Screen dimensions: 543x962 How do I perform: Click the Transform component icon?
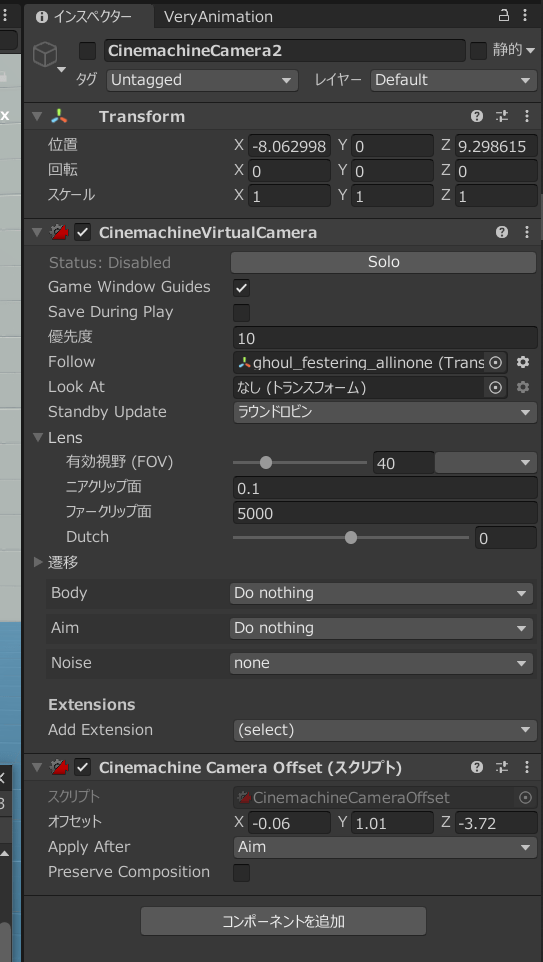pyautogui.click(x=60, y=117)
